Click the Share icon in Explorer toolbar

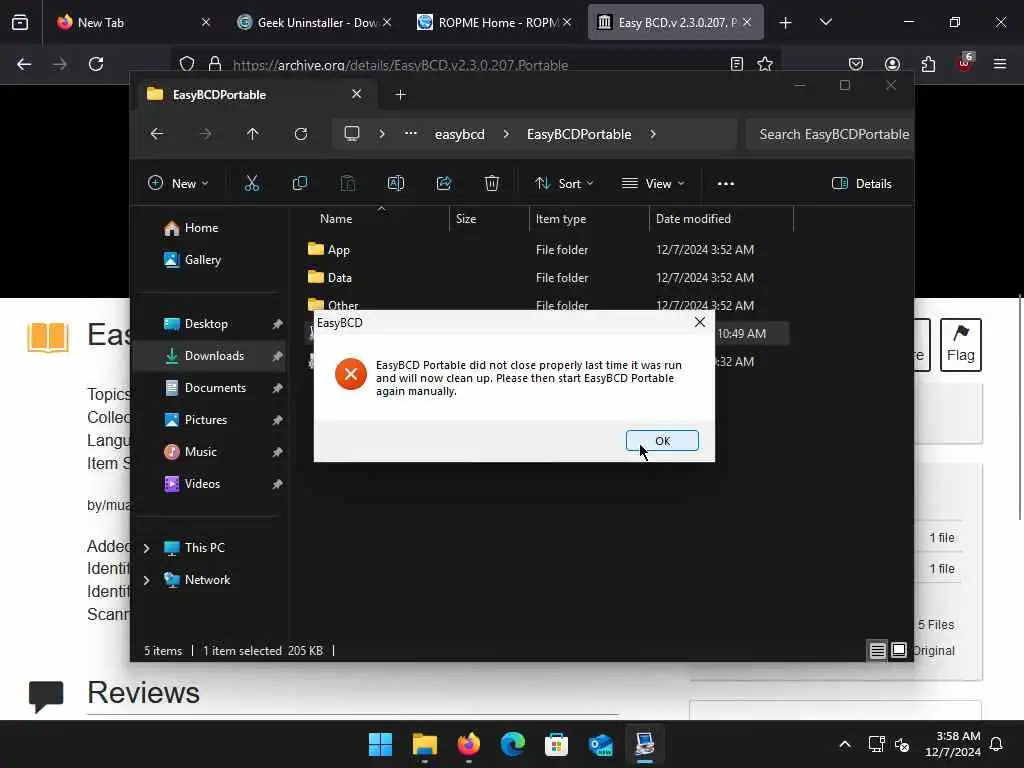click(444, 184)
